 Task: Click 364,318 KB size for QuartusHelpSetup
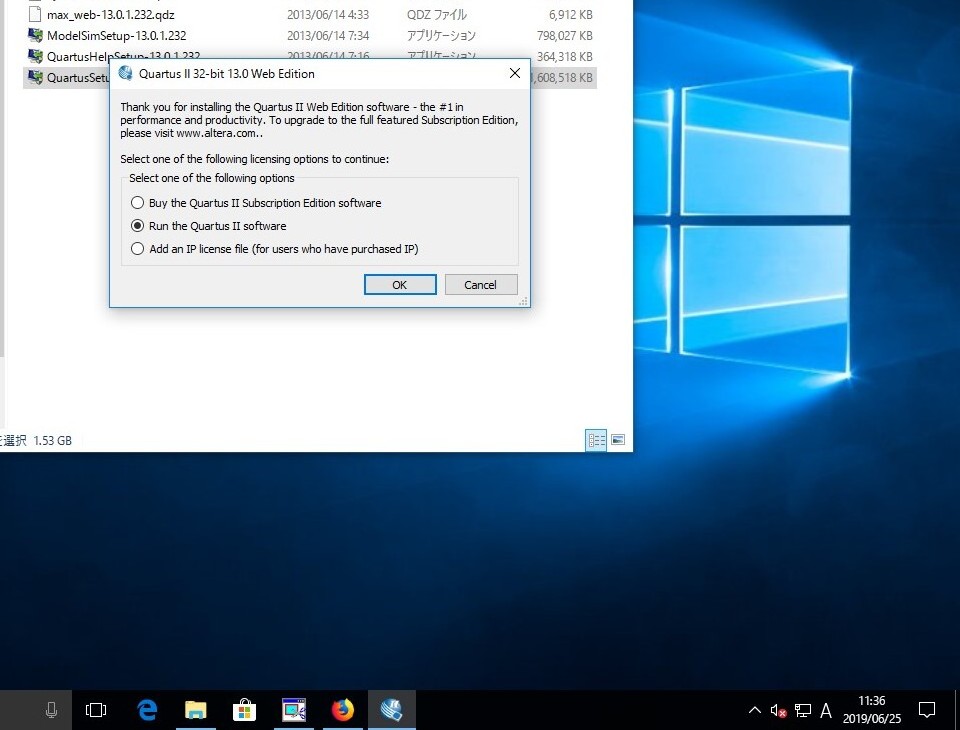click(564, 56)
